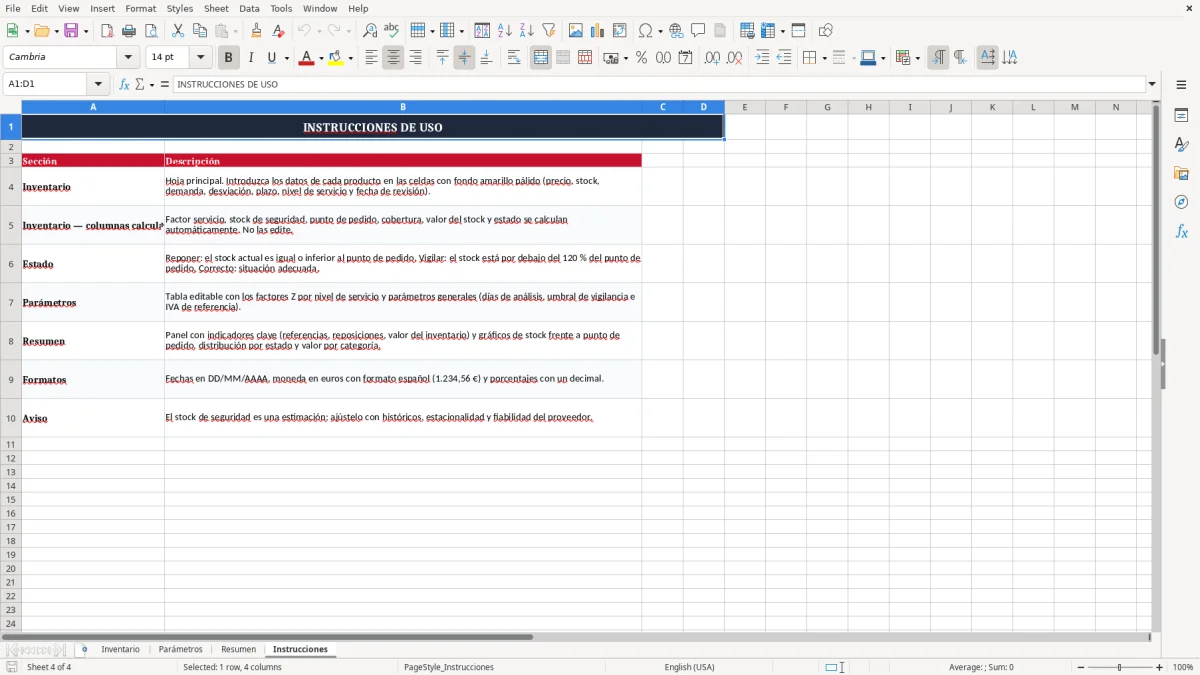
Task: Open the currency format dropdown arrow
Action: 625,58
